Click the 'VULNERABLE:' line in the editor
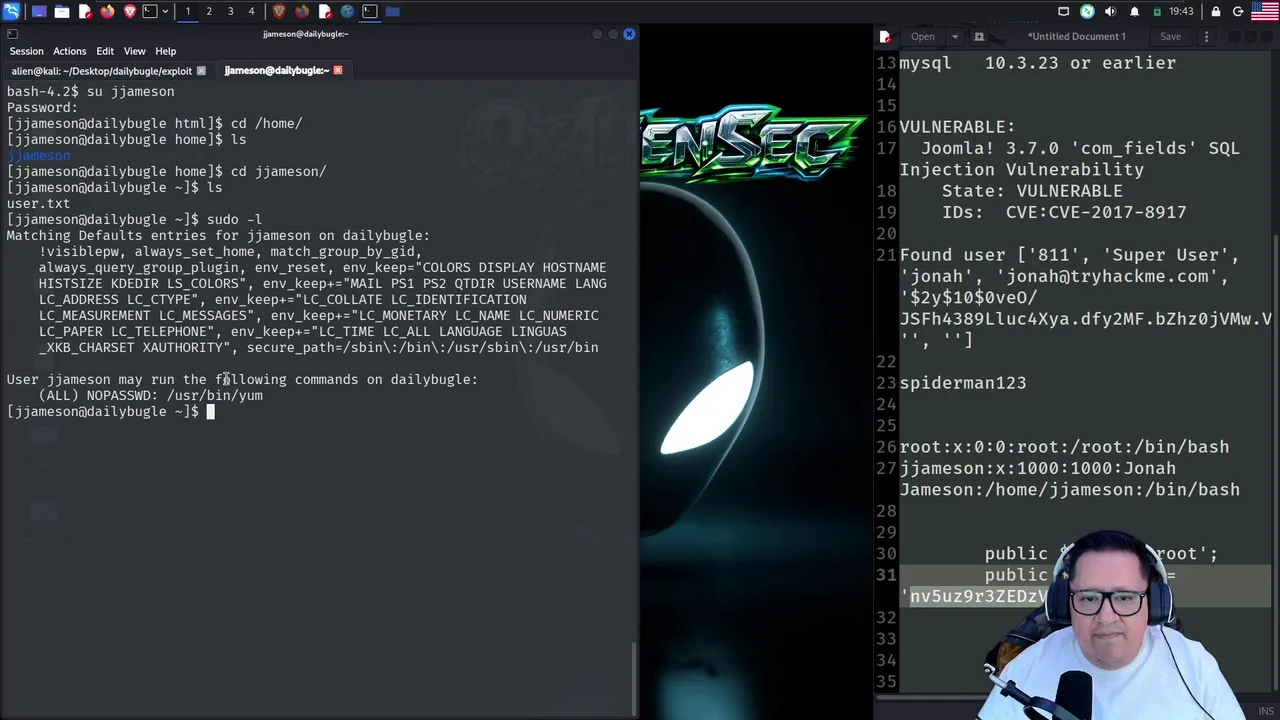The image size is (1280, 720). pyautogui.click(x=957, y=127)
